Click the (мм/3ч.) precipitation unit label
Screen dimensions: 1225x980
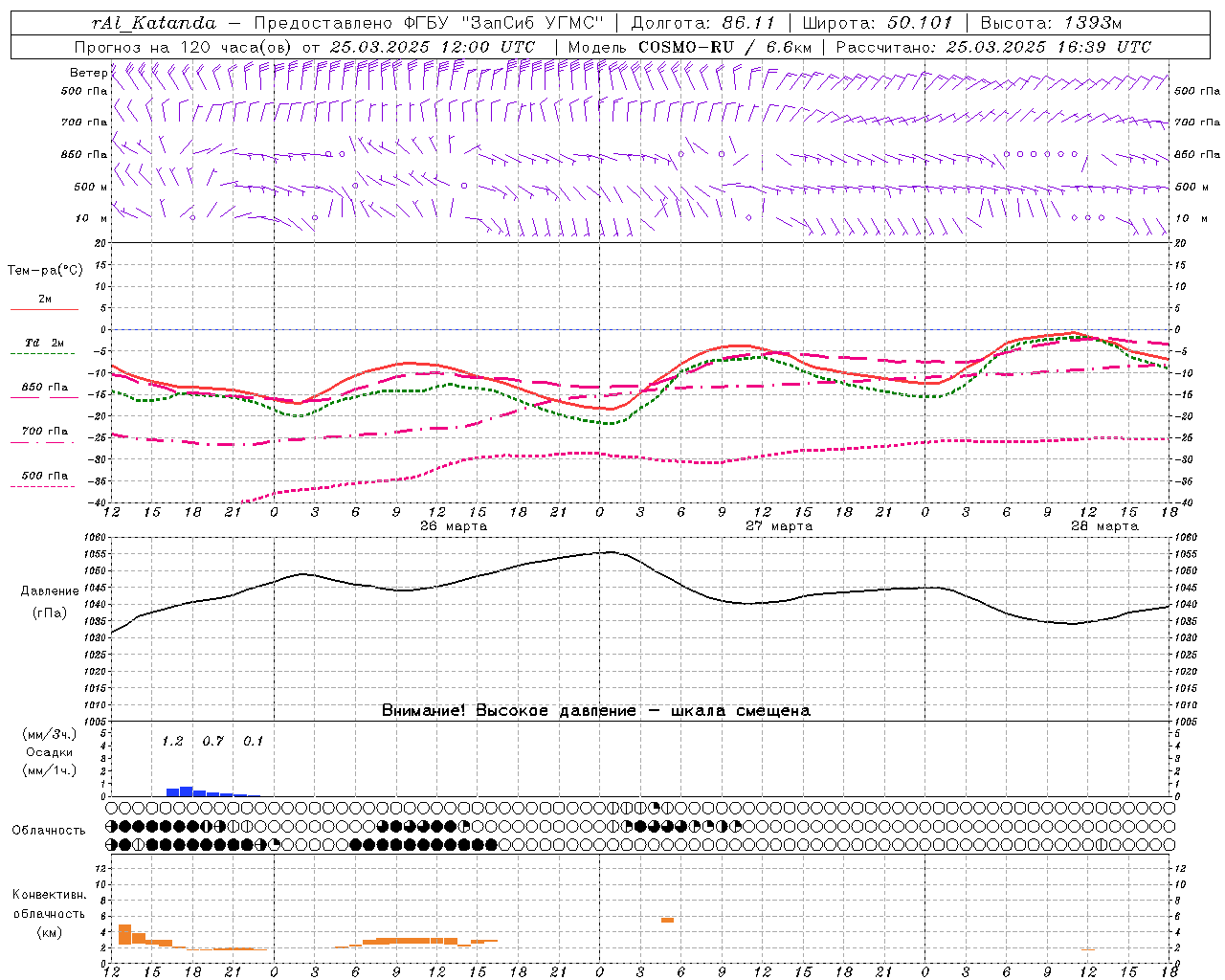[x=50, y=734]
